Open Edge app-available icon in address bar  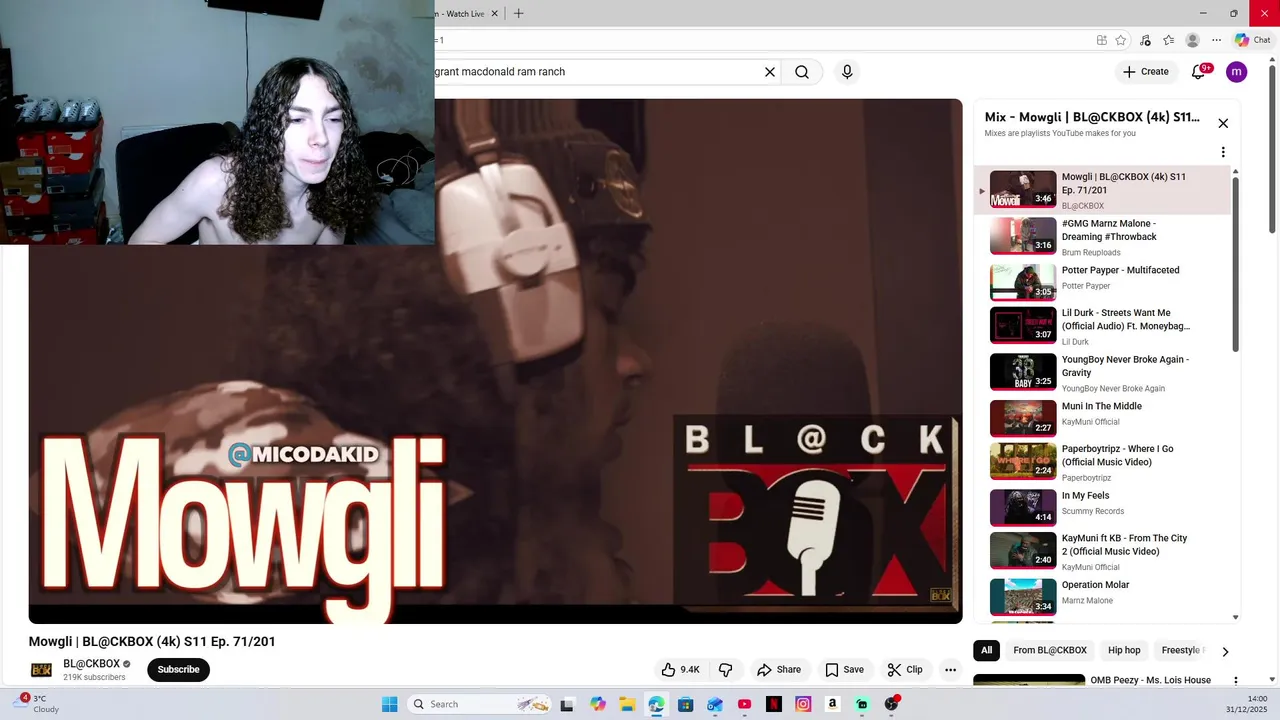[1101, 40]
